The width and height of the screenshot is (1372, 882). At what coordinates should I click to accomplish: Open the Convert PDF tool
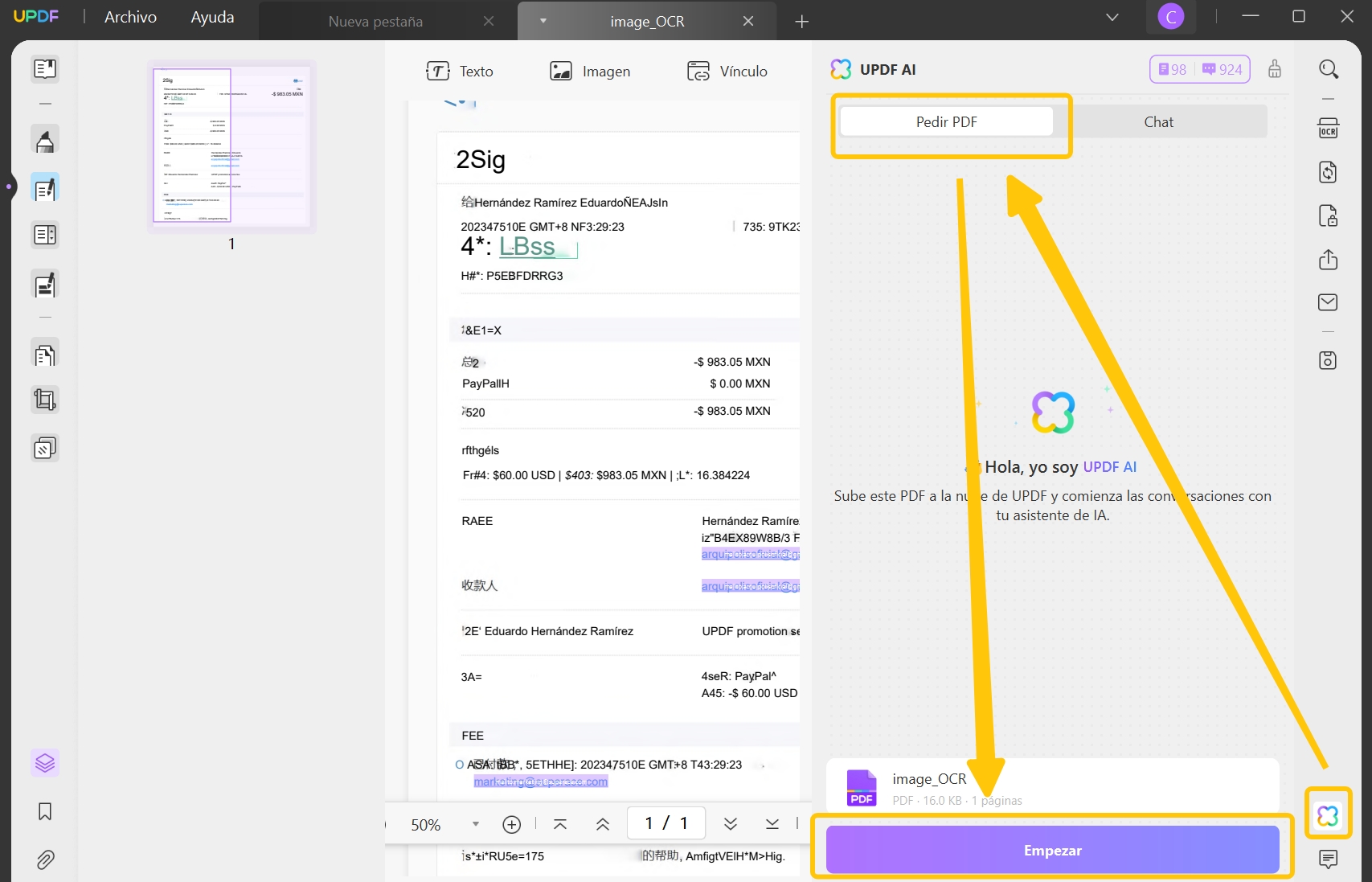(x=1328, y=171)
